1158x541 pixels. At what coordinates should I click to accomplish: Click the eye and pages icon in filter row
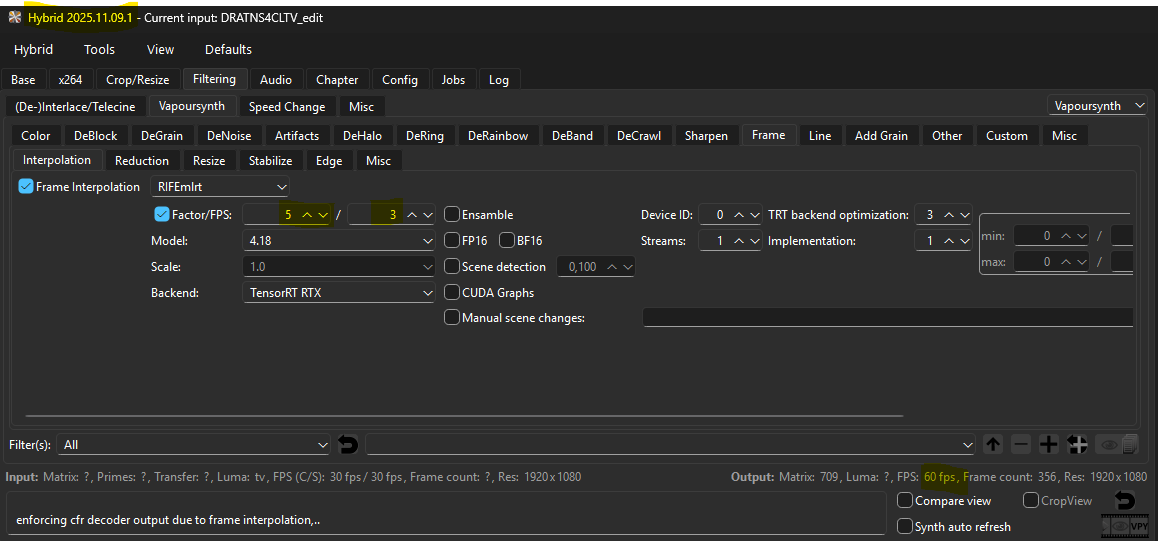click(x=1118, y=444)
